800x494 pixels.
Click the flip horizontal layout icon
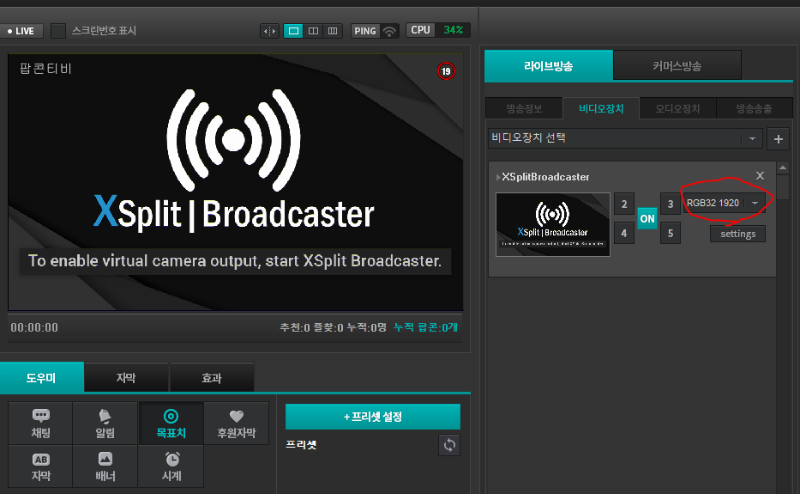point(269,31)
